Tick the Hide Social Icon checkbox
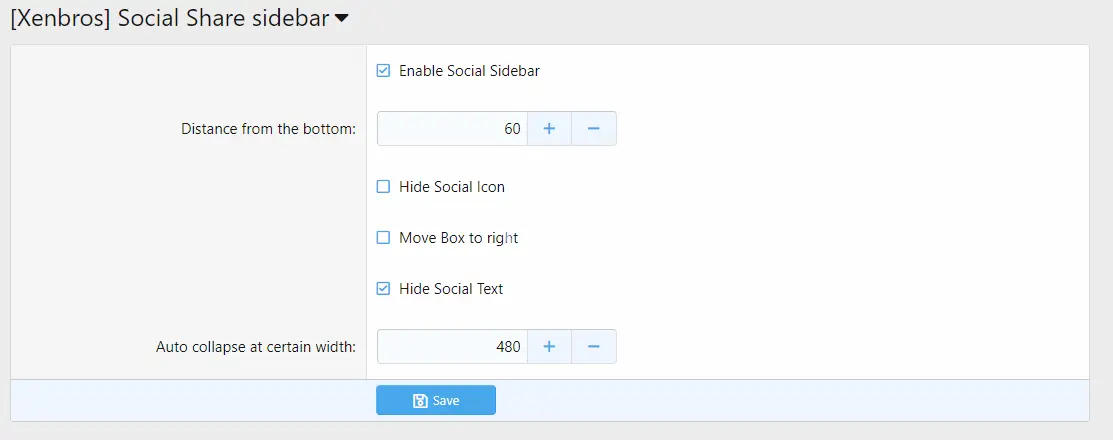The width and height of the screenshot is (1113, 440). (x=383, y=187)
